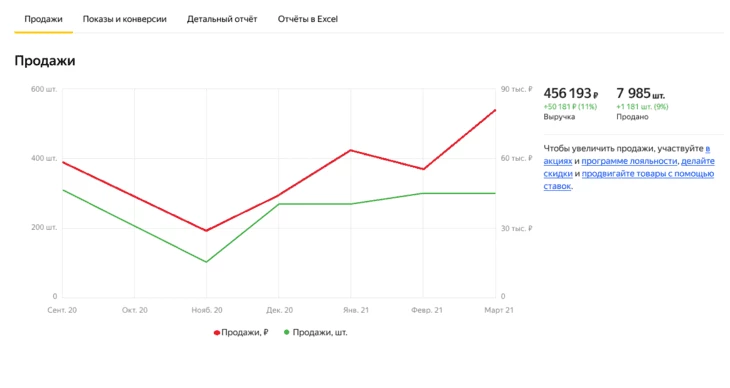The width and height of the screenshot is (730, 388).
Task: Click the 456 193 ₽ revenue figure
Action: tap(571, 94)
